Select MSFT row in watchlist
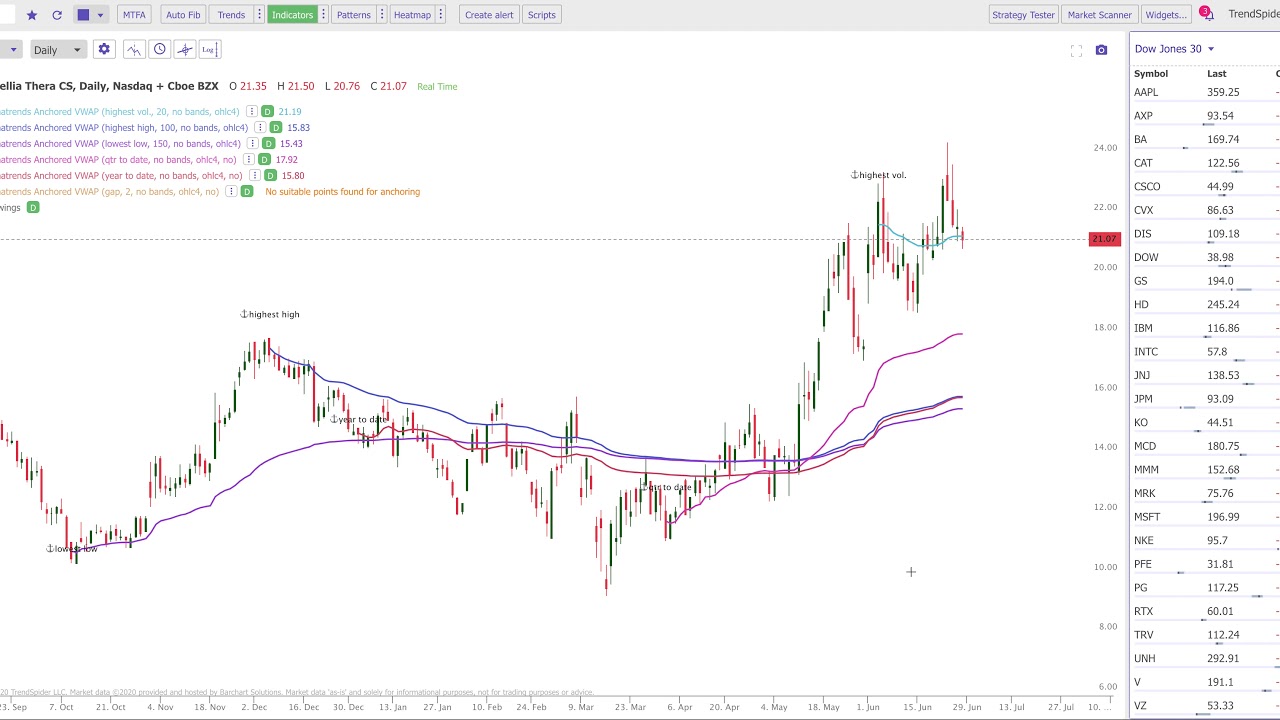Screen dimensions: 1280x720 1205,517
